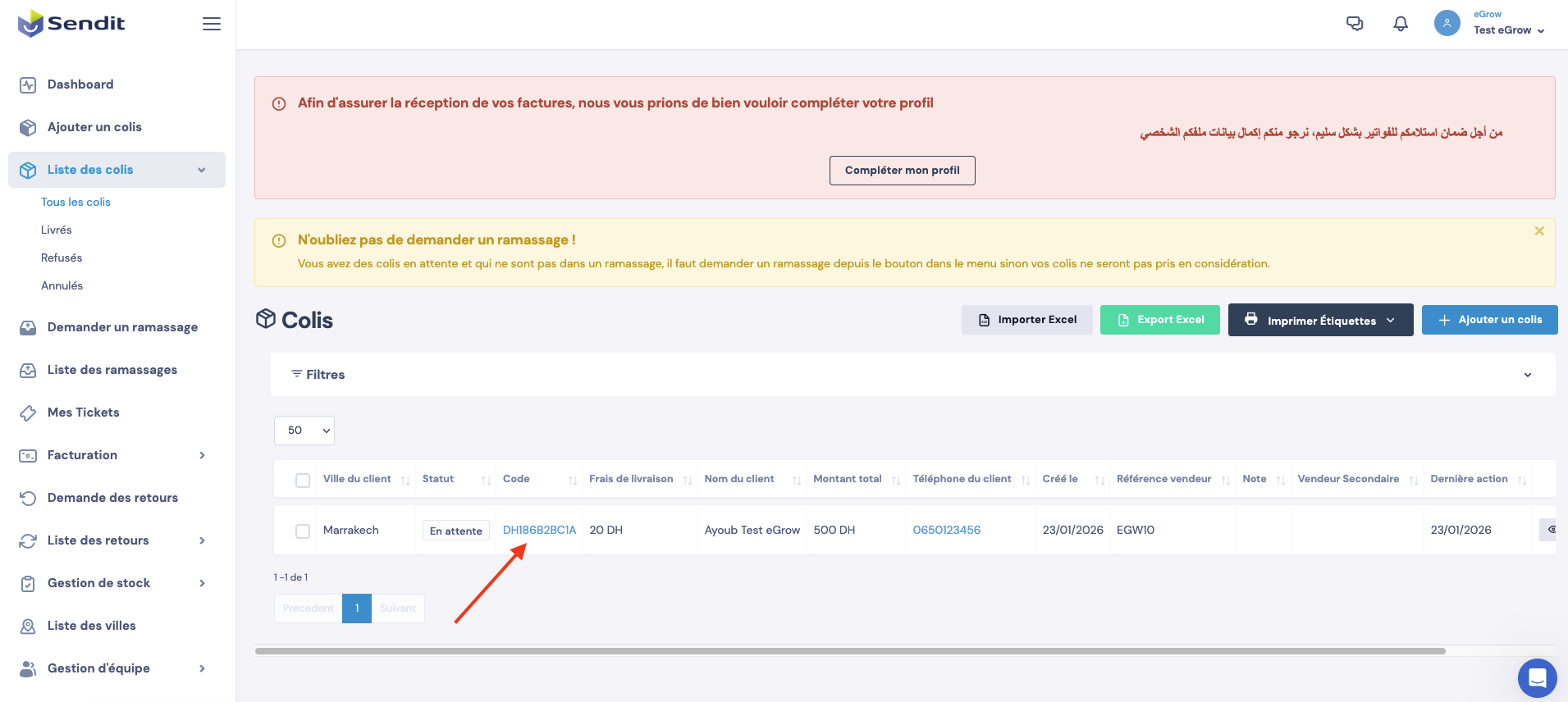Open the 50 rows-per-page dropdown
The height and width of the screenshot is (702, 1568).
(304, 431)
